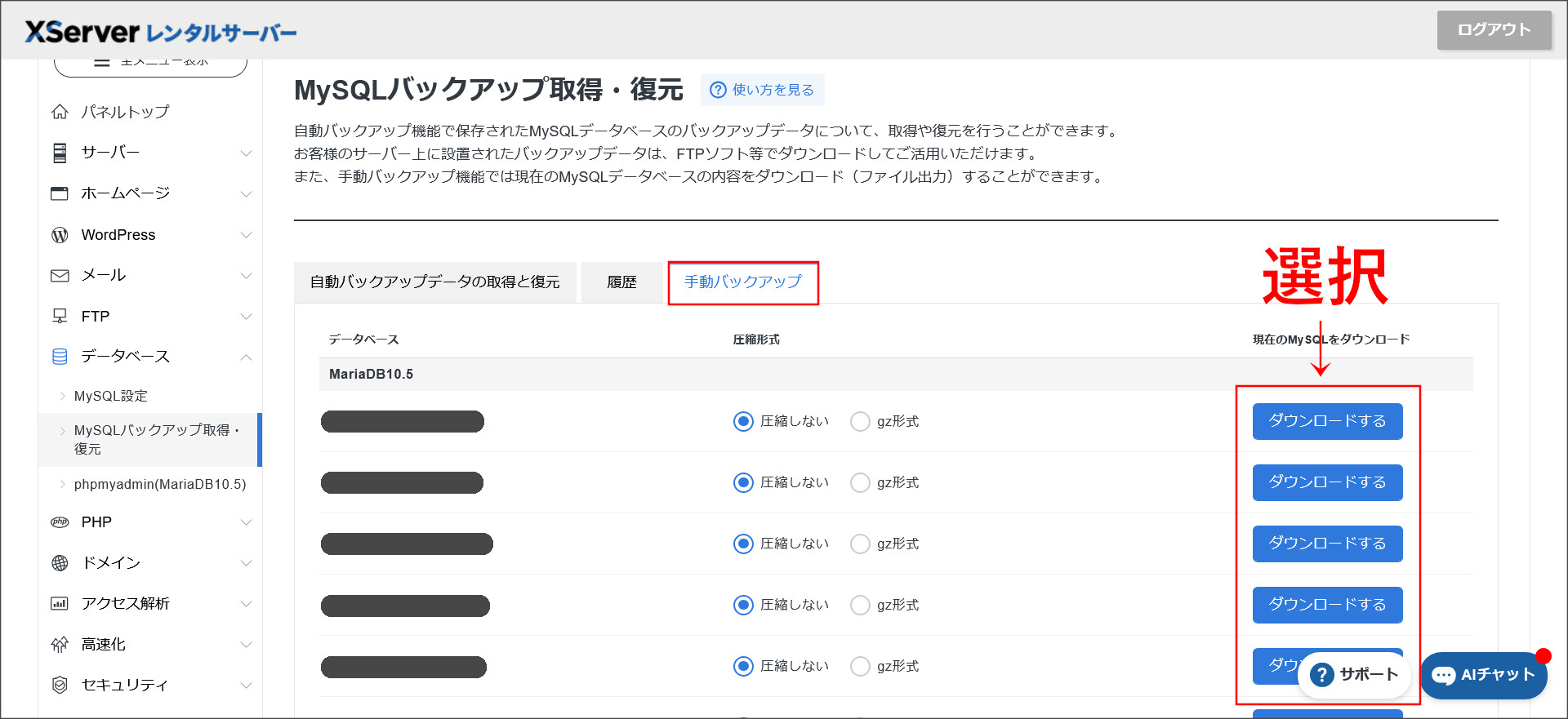The height and width of the screenshot is (719, 1568).
Task: Expand the 高速化 menu chevron
Action: point(246,645)
